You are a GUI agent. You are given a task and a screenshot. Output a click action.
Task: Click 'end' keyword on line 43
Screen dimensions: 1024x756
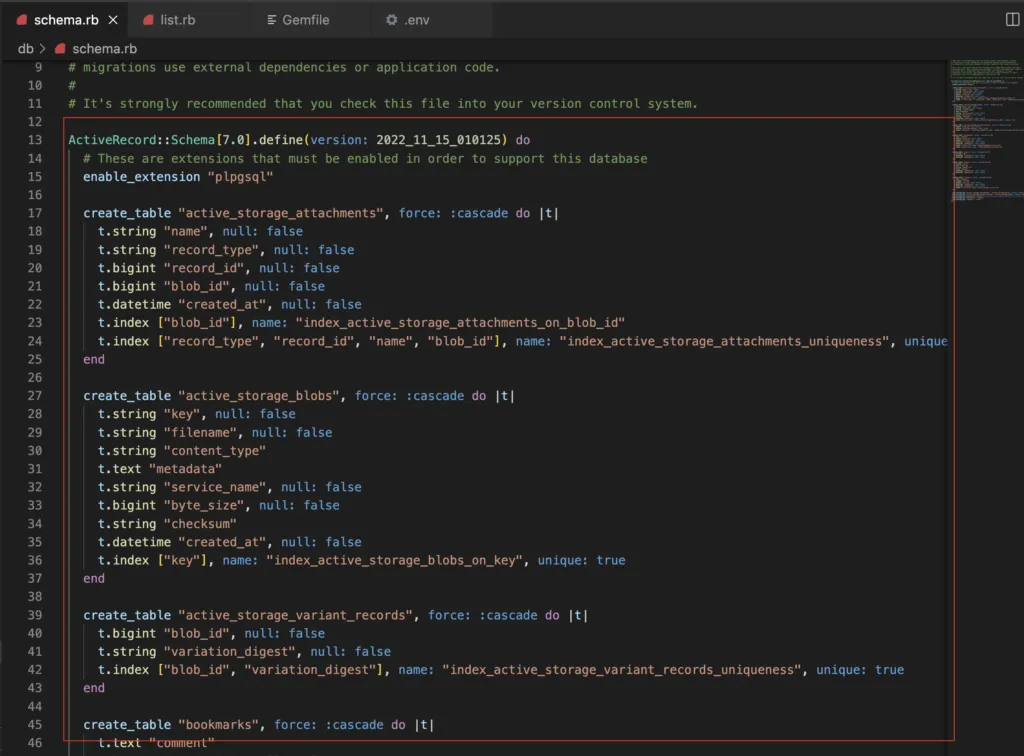tap(94, 689)
